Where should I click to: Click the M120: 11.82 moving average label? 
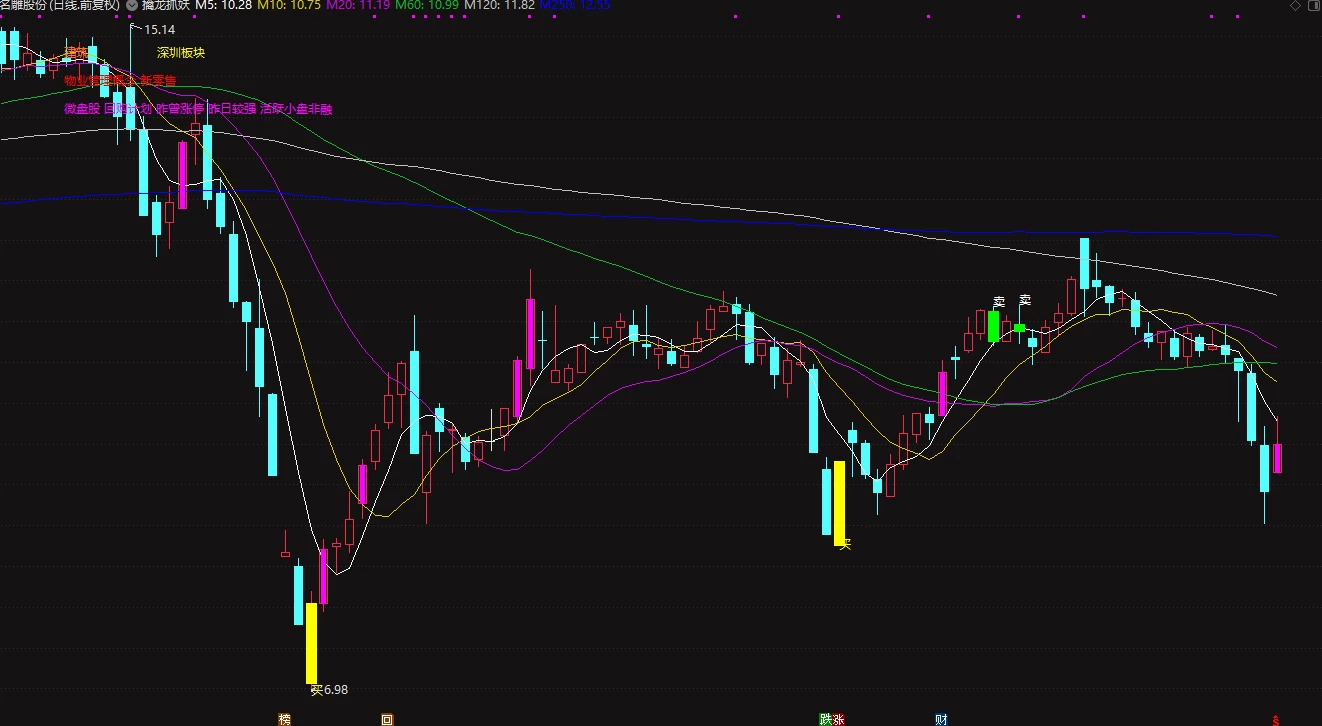click(x=499, y=6)
